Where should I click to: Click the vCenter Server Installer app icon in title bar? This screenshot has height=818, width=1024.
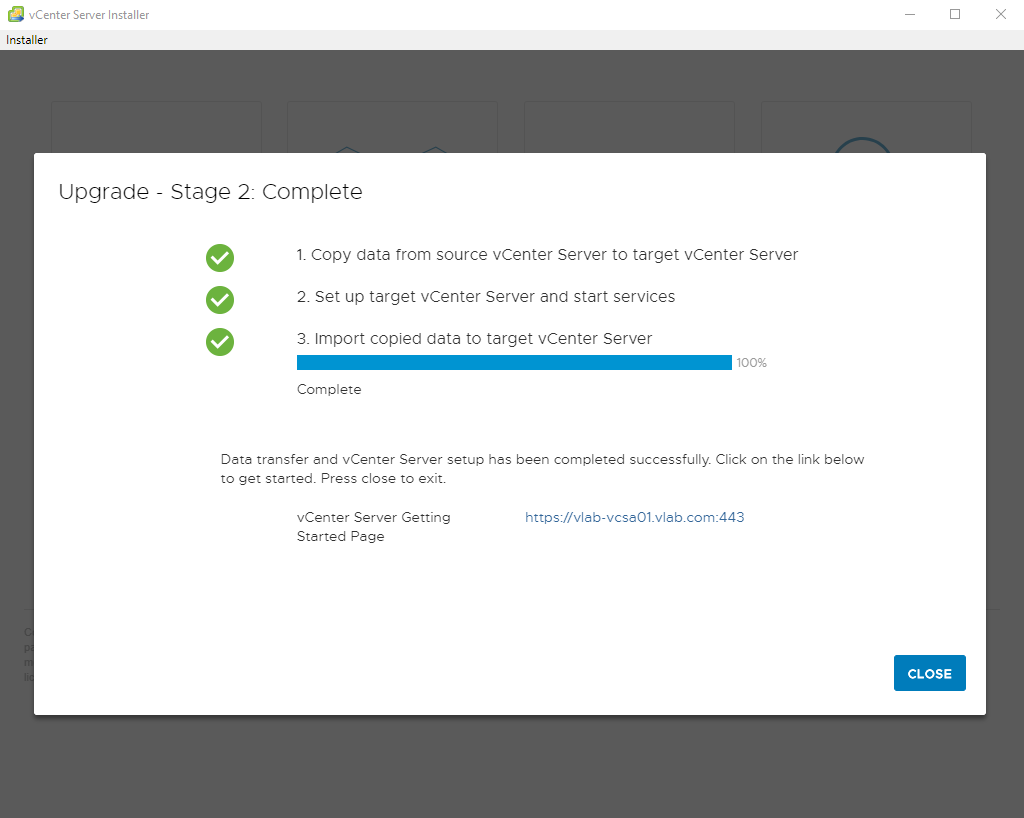click(16, 14)
